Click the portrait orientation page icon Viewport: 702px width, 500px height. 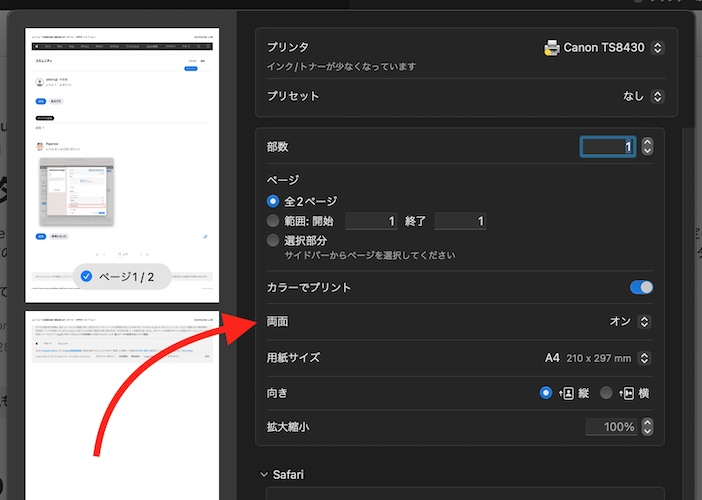click(x=569, y=393)
